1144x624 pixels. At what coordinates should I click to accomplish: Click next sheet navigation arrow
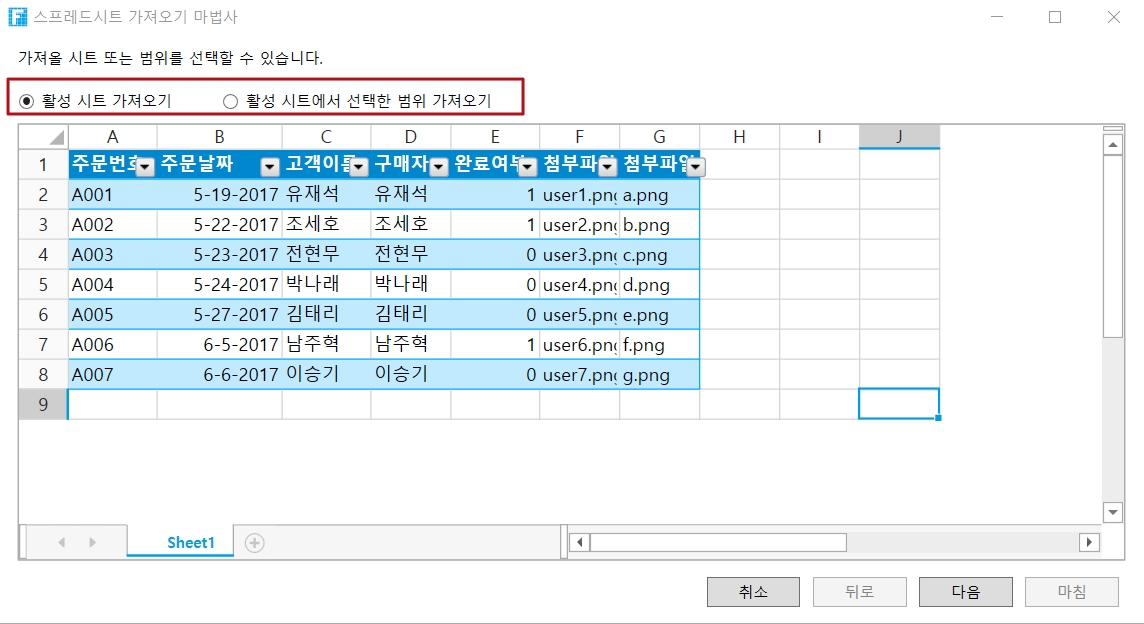93,542
